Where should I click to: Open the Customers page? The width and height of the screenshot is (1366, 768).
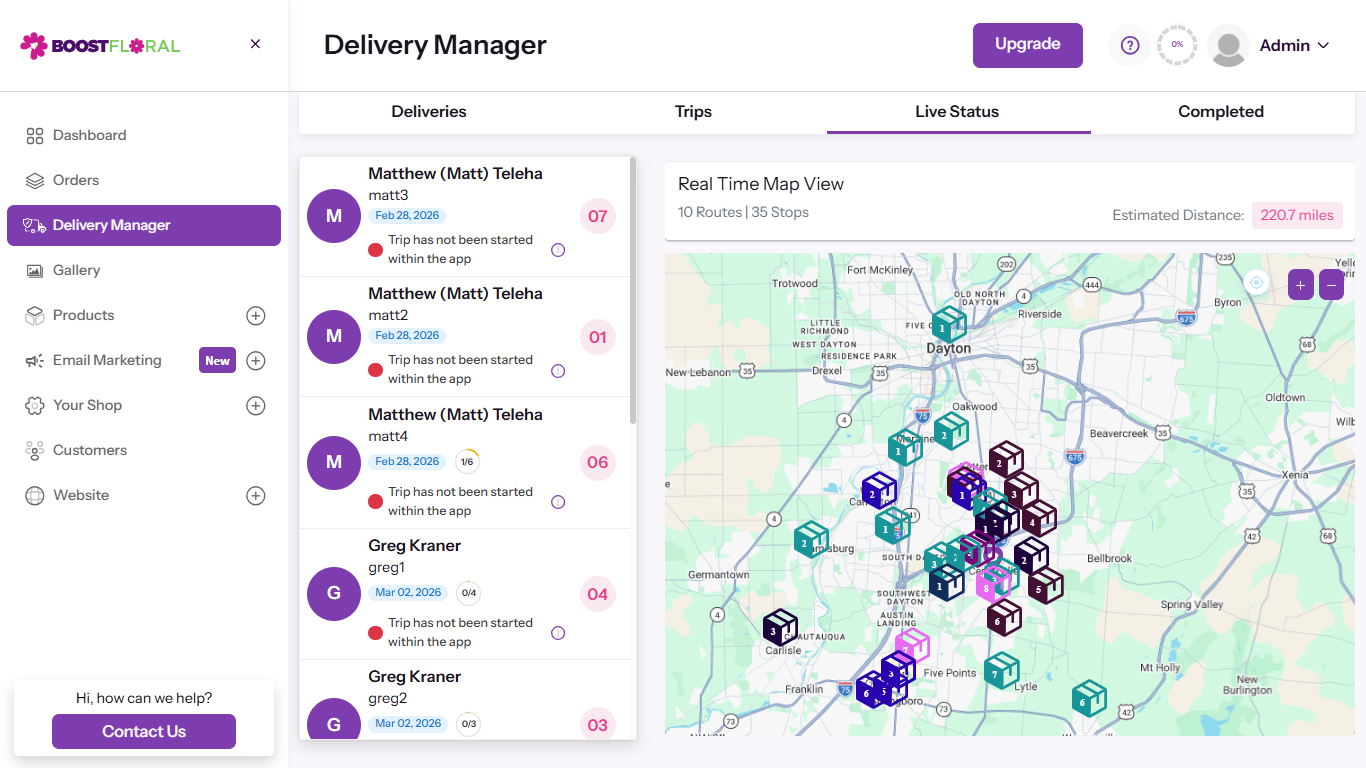click(x=144, y=450)
